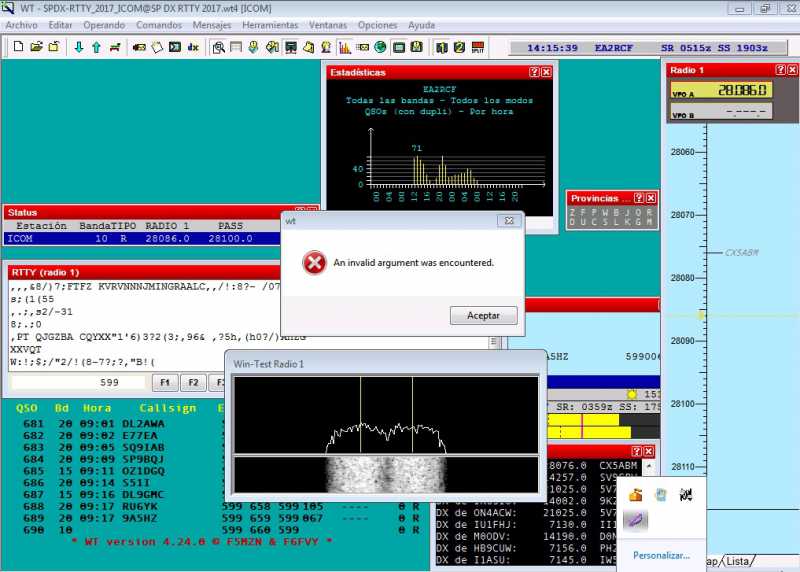Open the Archivo menu

[21, 25]
